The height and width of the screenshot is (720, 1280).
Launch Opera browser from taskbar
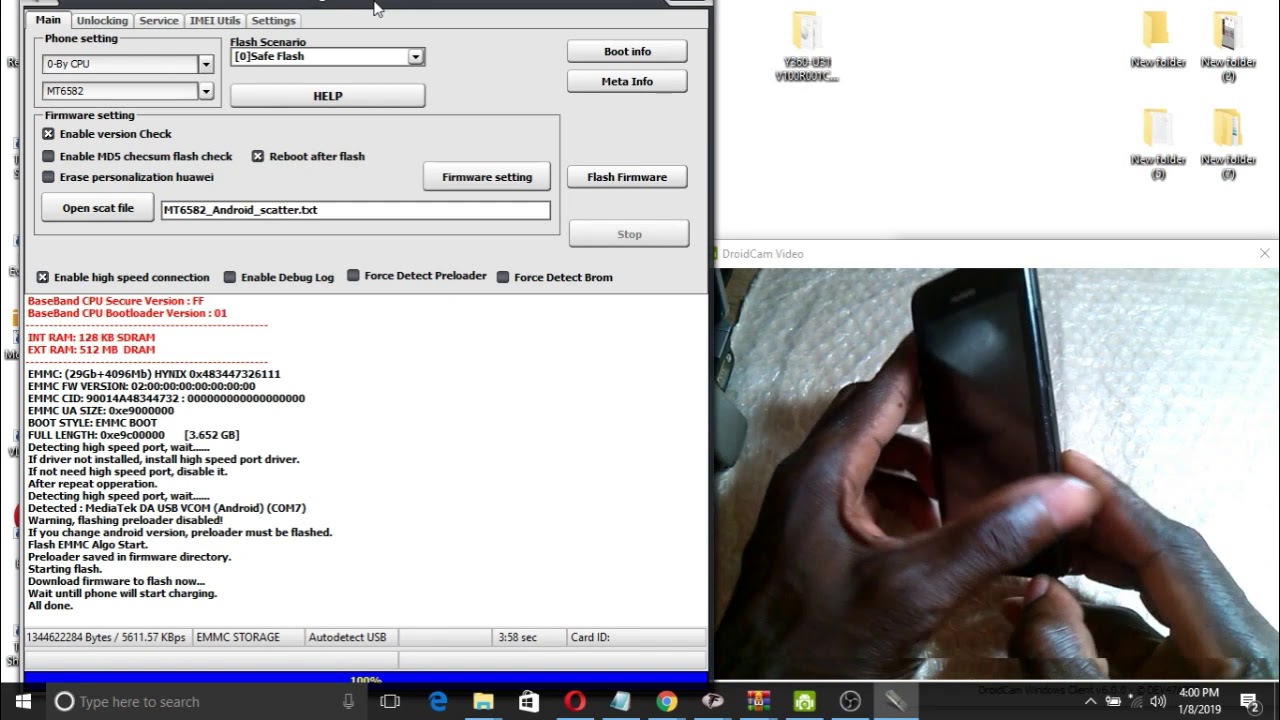(575, 702)
